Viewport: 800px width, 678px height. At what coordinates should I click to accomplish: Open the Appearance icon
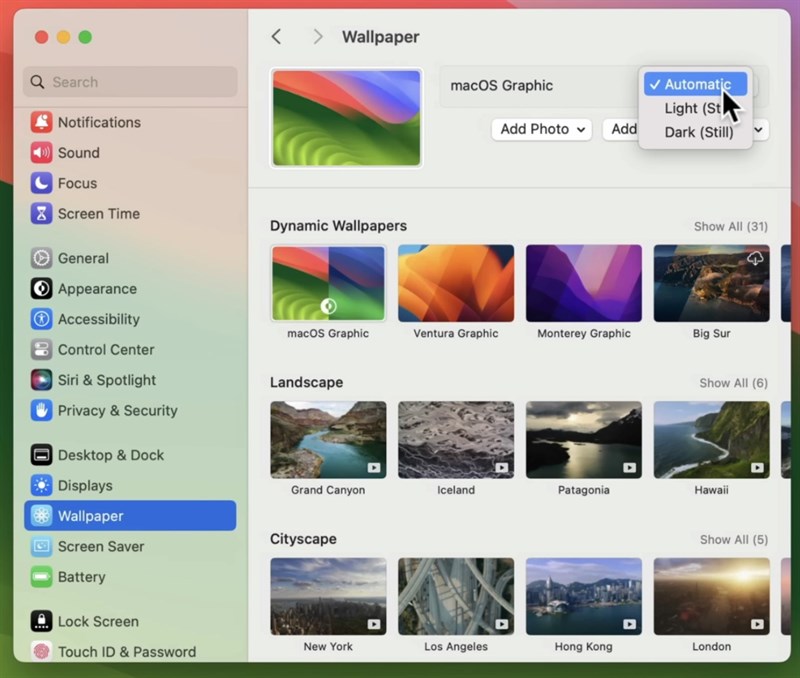pyautogui.click(x=41, y=289)
